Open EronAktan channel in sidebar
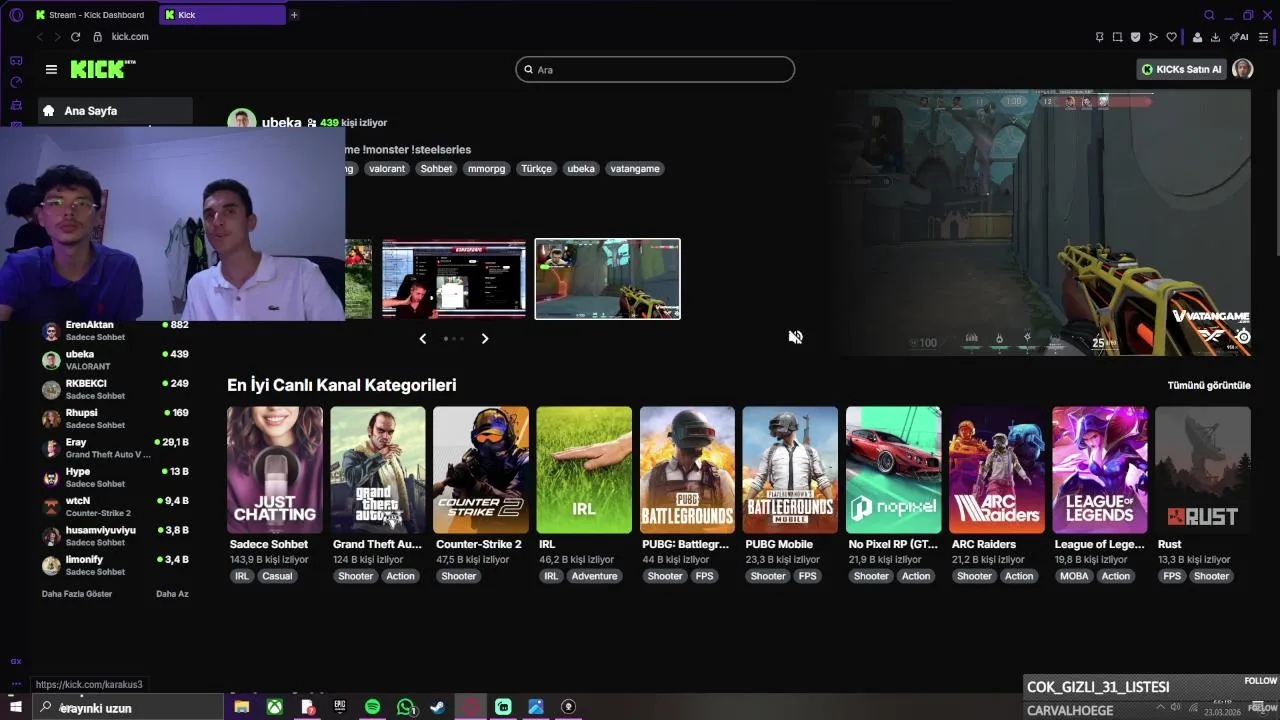 115,331
